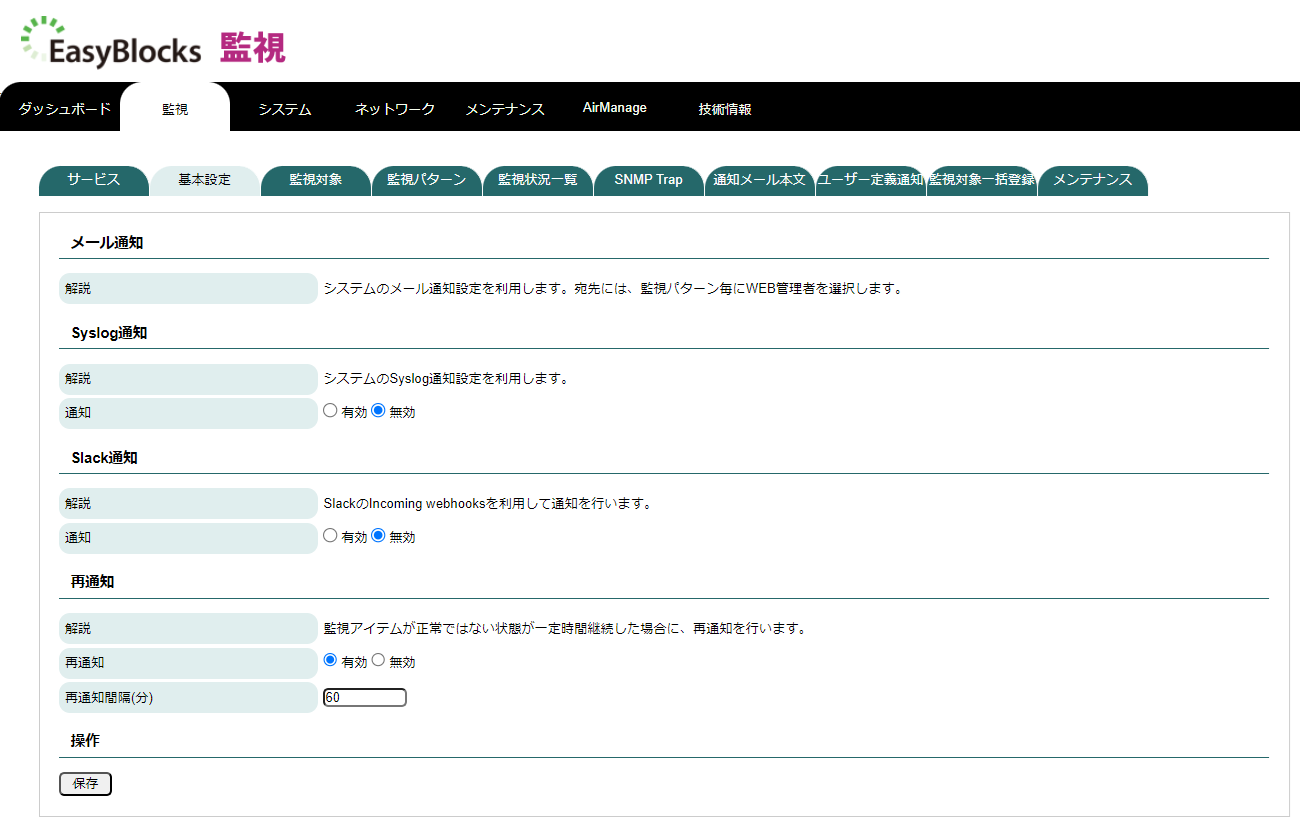This screenshot has height=826, width=1300.
Task: Switch to the メンテナンス sub-tab
Action: [1093, 180]
